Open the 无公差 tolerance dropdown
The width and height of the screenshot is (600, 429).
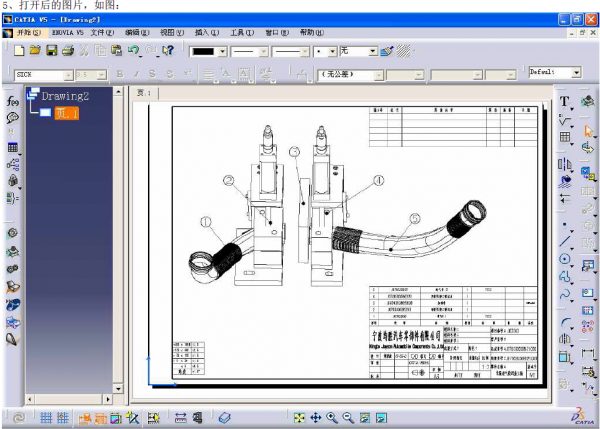(378, 74)
